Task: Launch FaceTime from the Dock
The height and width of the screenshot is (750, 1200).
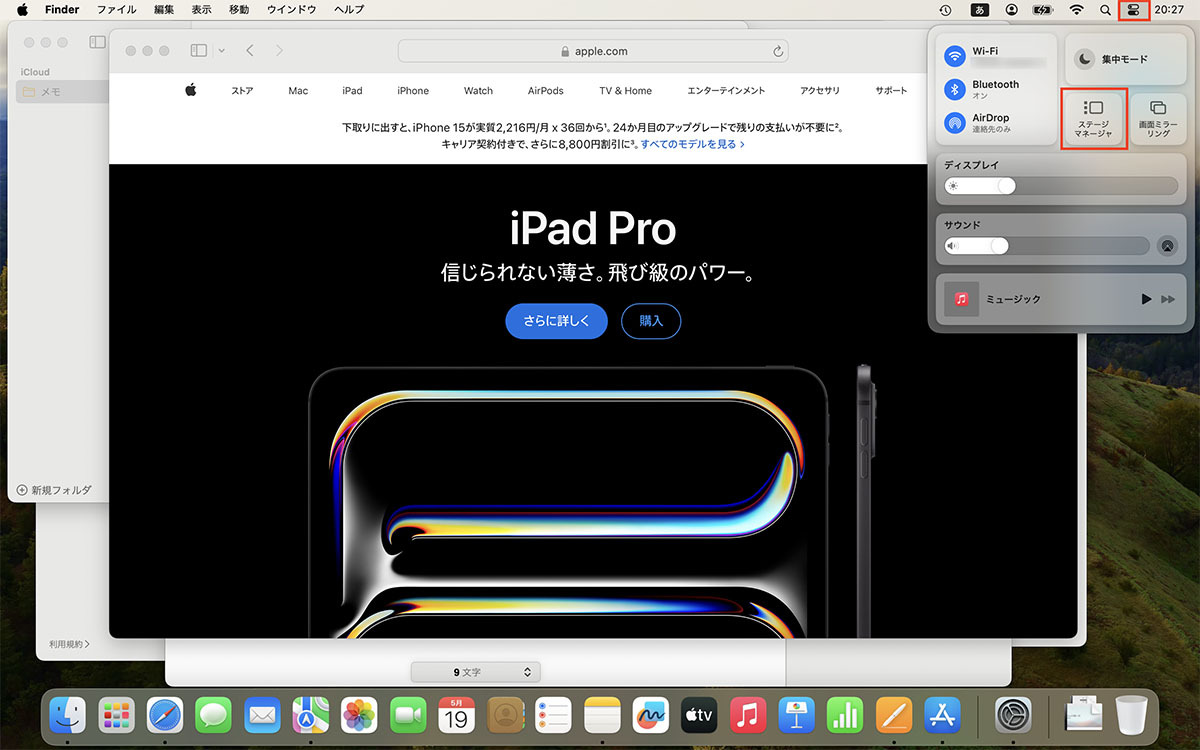Action: (409, 715)
